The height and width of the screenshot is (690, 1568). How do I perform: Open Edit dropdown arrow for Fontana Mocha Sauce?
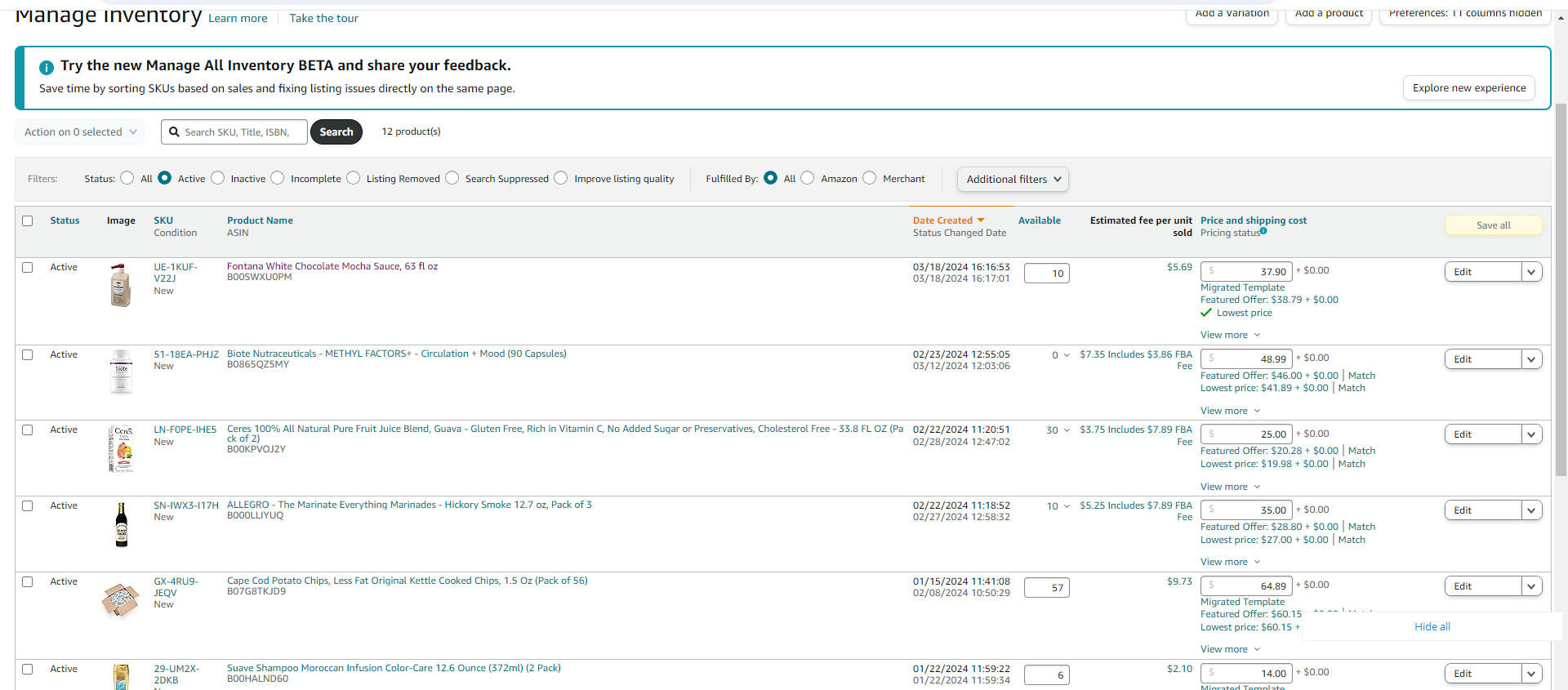(1531, 272)
